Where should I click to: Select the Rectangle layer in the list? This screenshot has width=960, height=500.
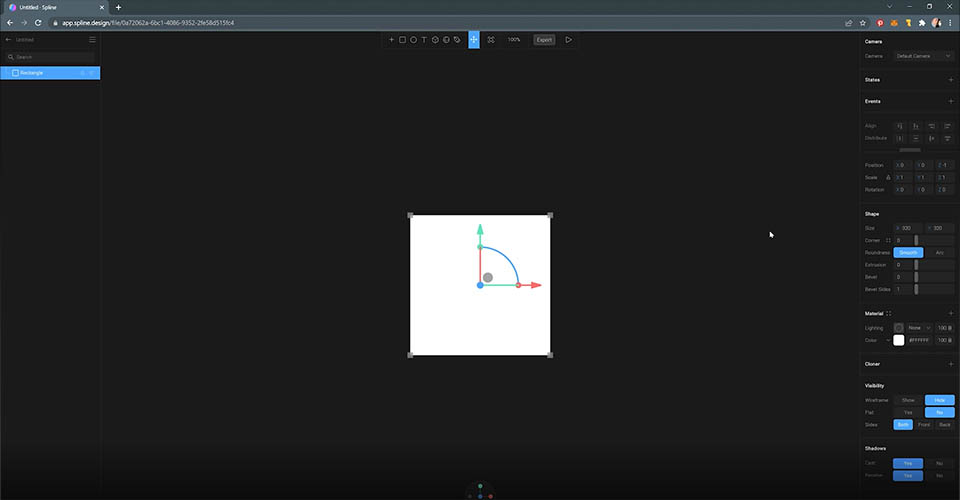(50, 73)
